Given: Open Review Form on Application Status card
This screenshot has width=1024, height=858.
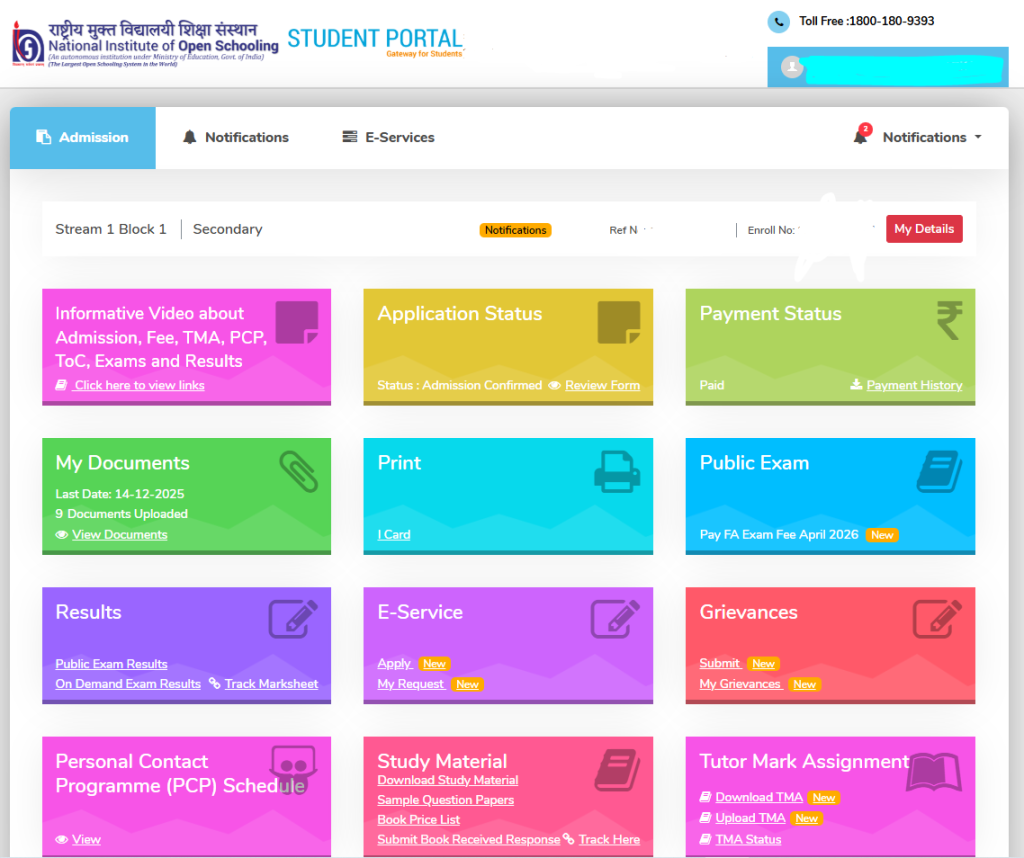Looking at the screenshot, I should (x=602, y=384).
